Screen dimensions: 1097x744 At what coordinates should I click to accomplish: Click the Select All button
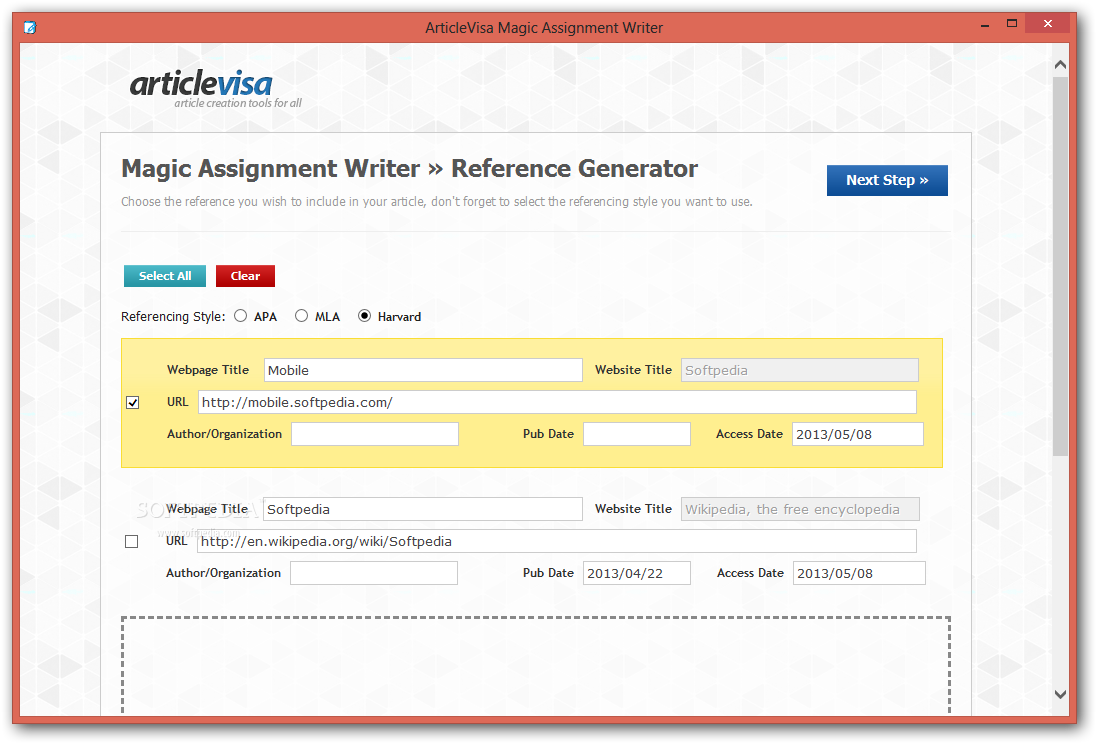click(x=165, y=276)
